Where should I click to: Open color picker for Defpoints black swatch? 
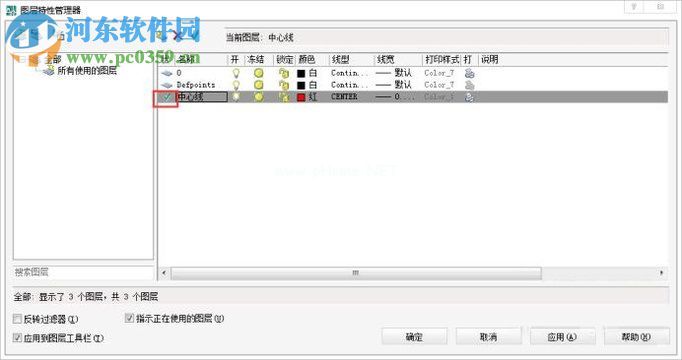pyautogui.click(x=301, y=85)
